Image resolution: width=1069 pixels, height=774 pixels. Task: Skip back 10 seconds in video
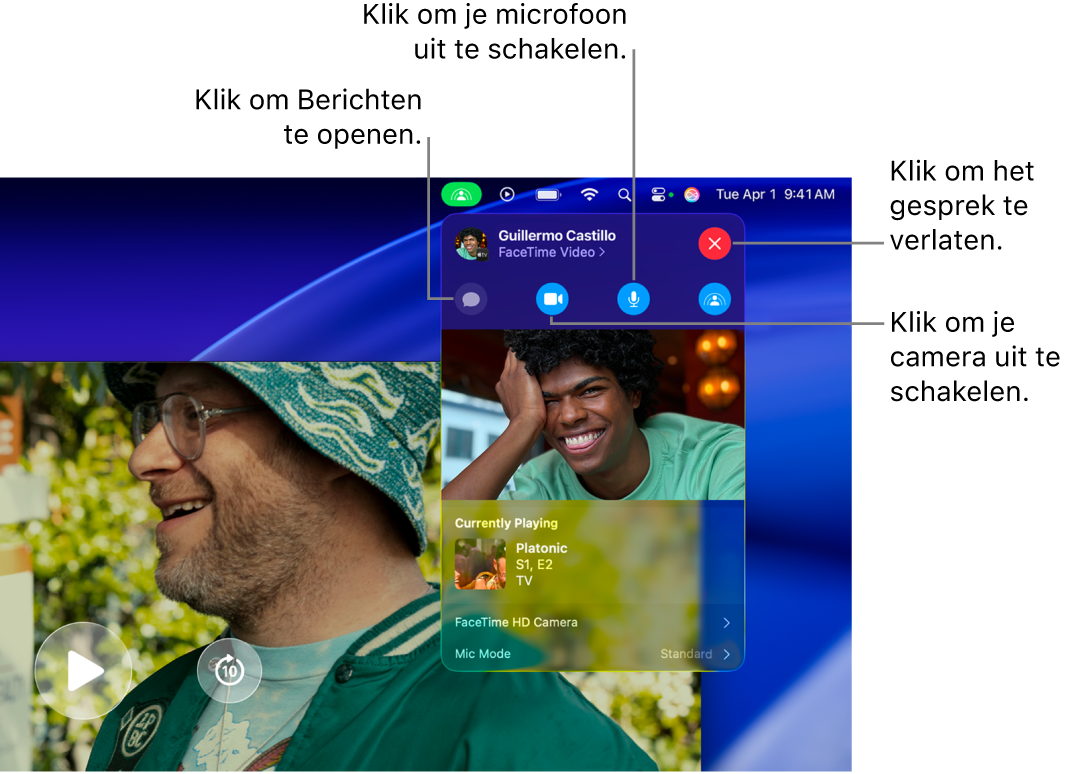coord(230,670)
